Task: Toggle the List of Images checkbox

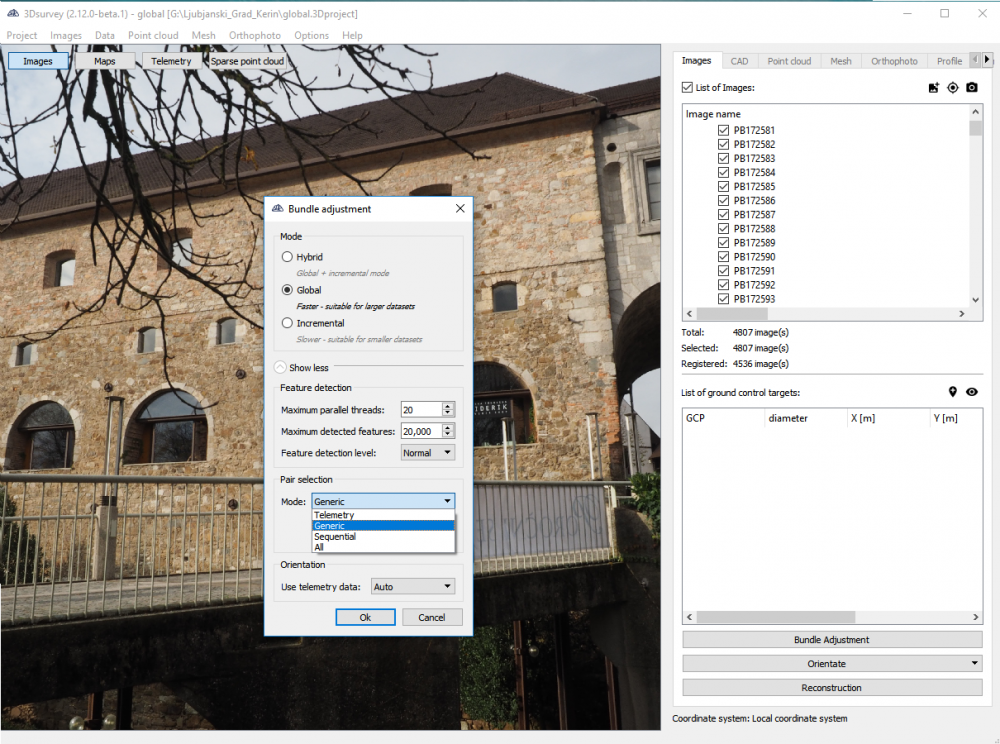Action: tap(686, 88)
